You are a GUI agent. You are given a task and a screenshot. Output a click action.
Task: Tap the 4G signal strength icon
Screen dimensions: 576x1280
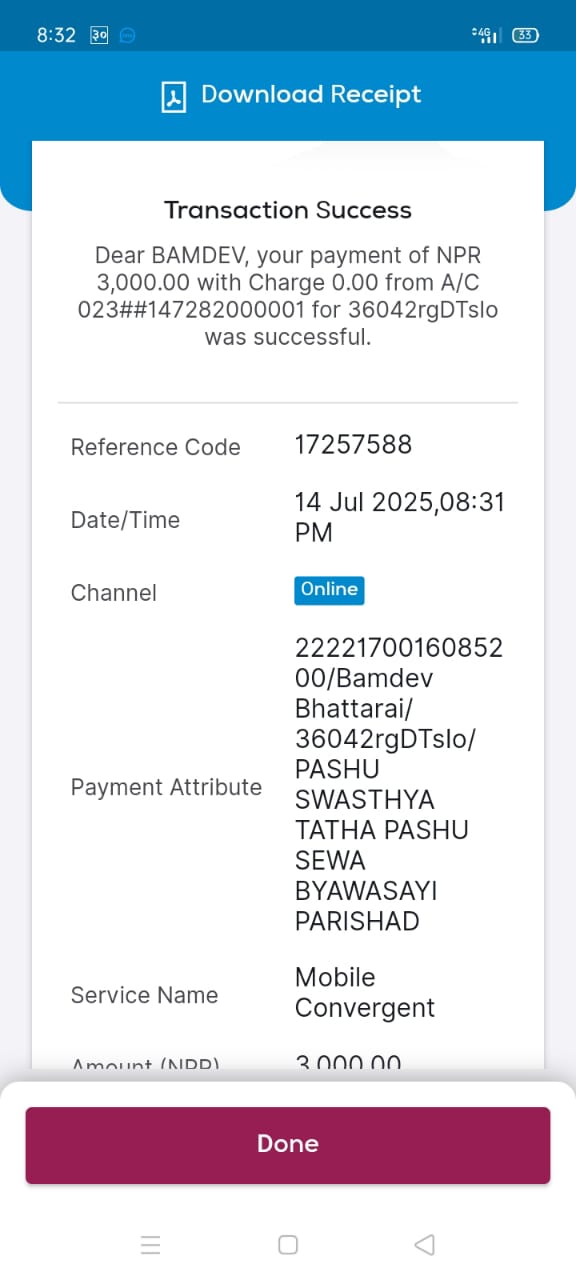pyautogui.click(x=485, y=35)
